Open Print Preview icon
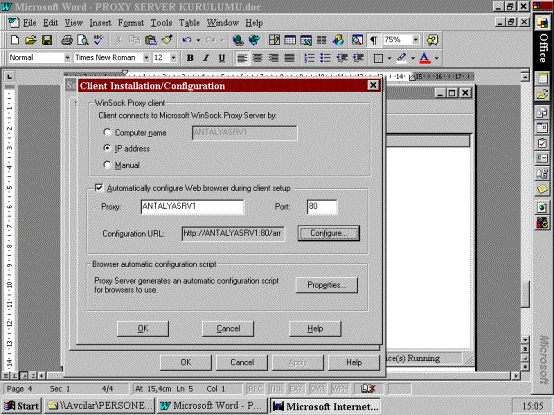554x415 pixels. 83,40
